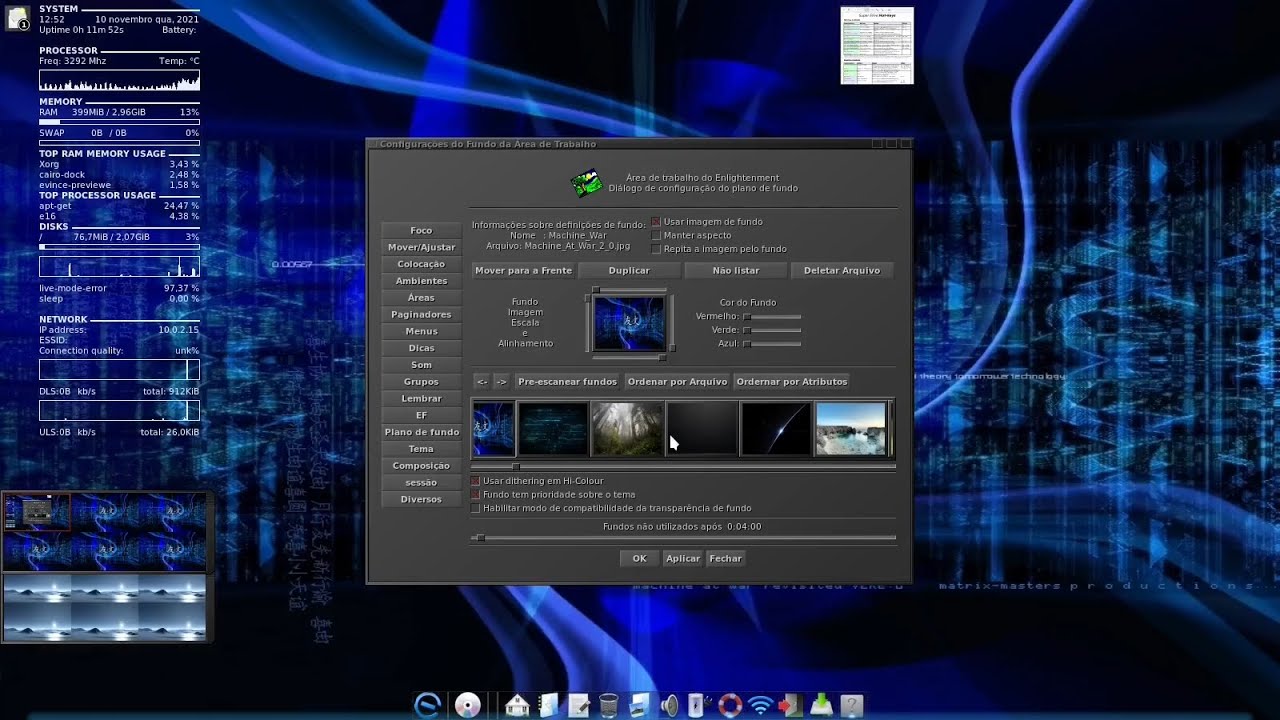Open the EF section
The height and width of the screenshot is (720, 1280).
[x=421, y=415]
